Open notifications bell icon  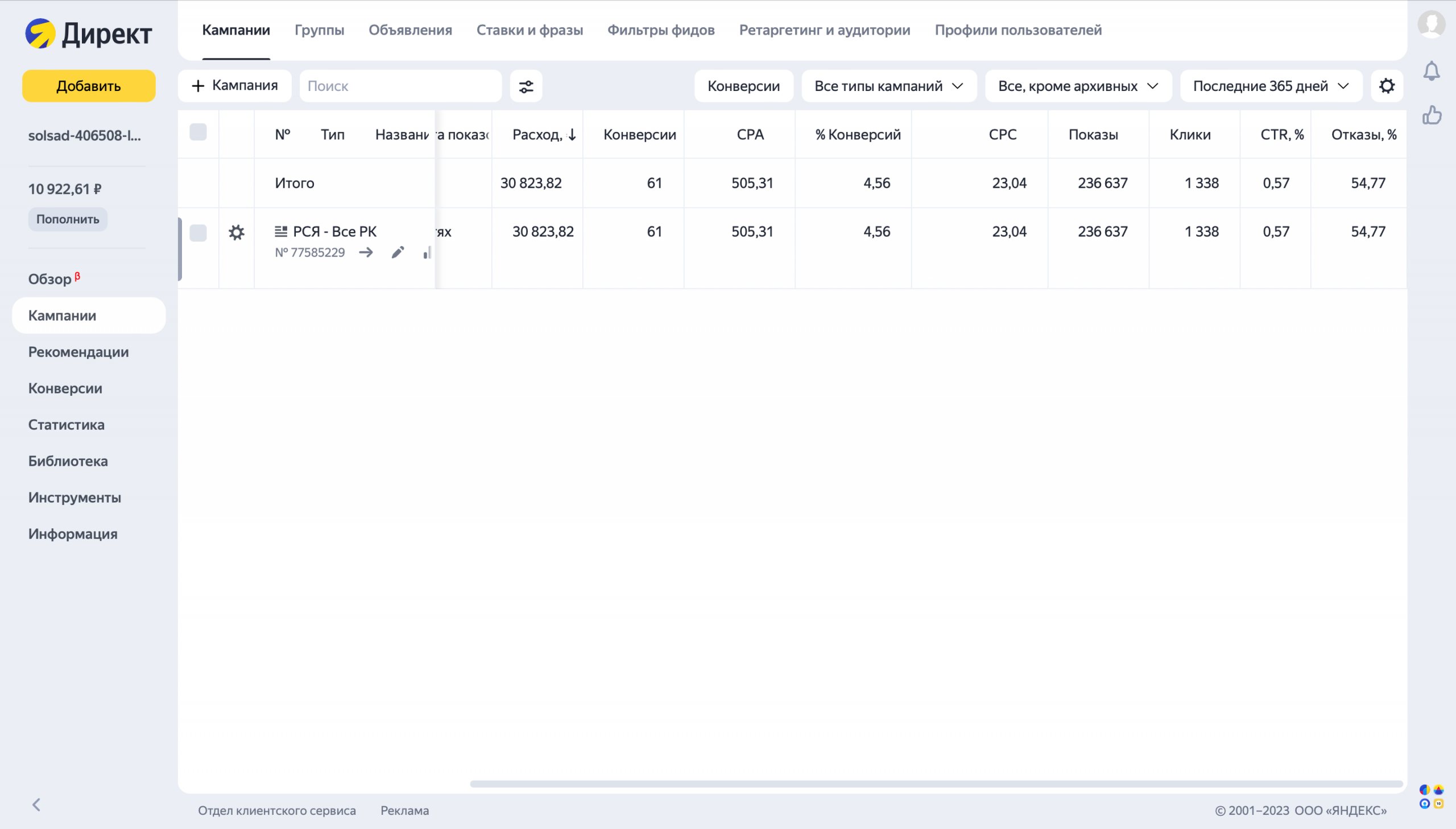[x=1431, y=71]
